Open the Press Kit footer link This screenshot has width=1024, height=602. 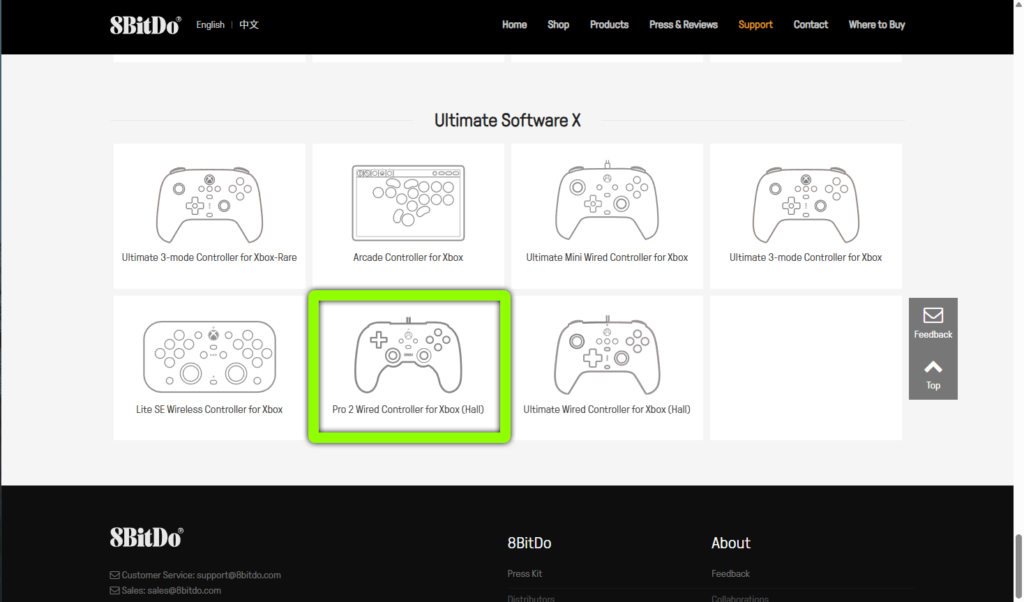(524, 574)
